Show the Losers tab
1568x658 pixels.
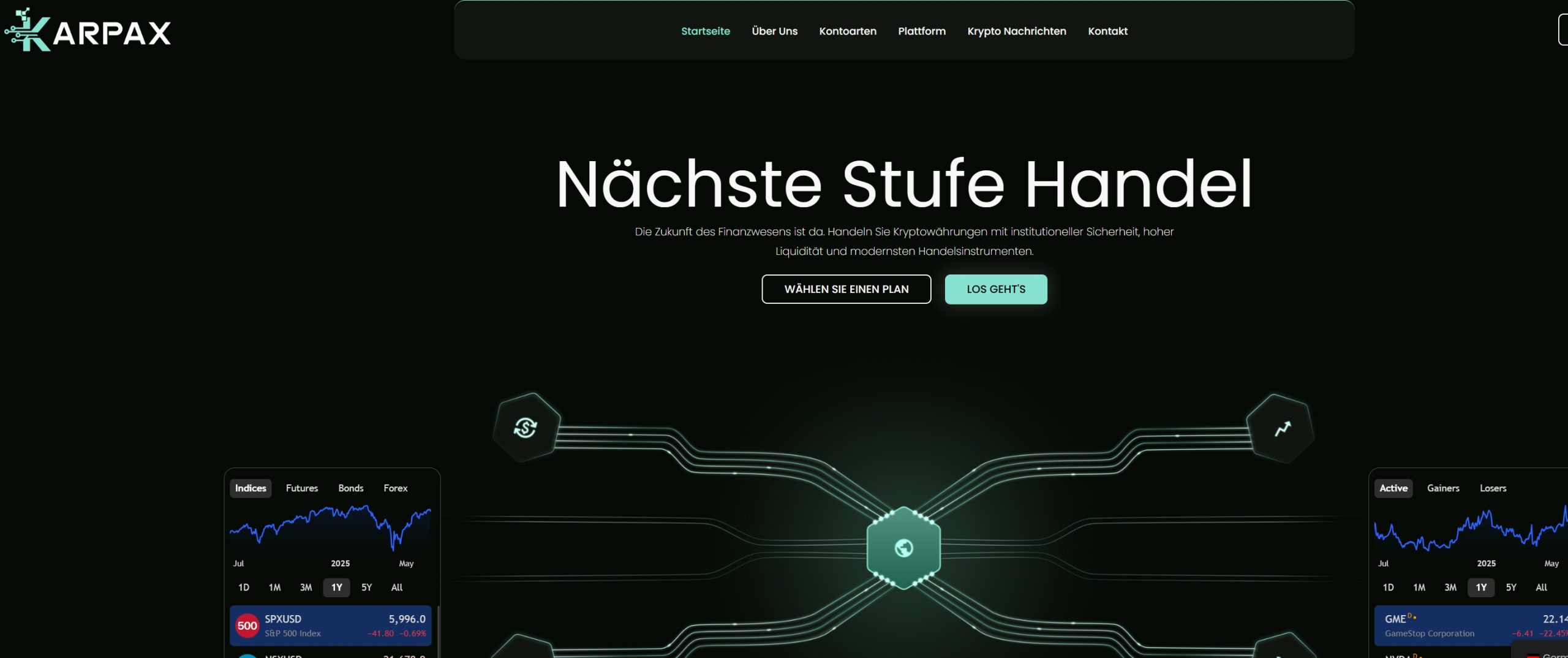(x=1492, y=488)
